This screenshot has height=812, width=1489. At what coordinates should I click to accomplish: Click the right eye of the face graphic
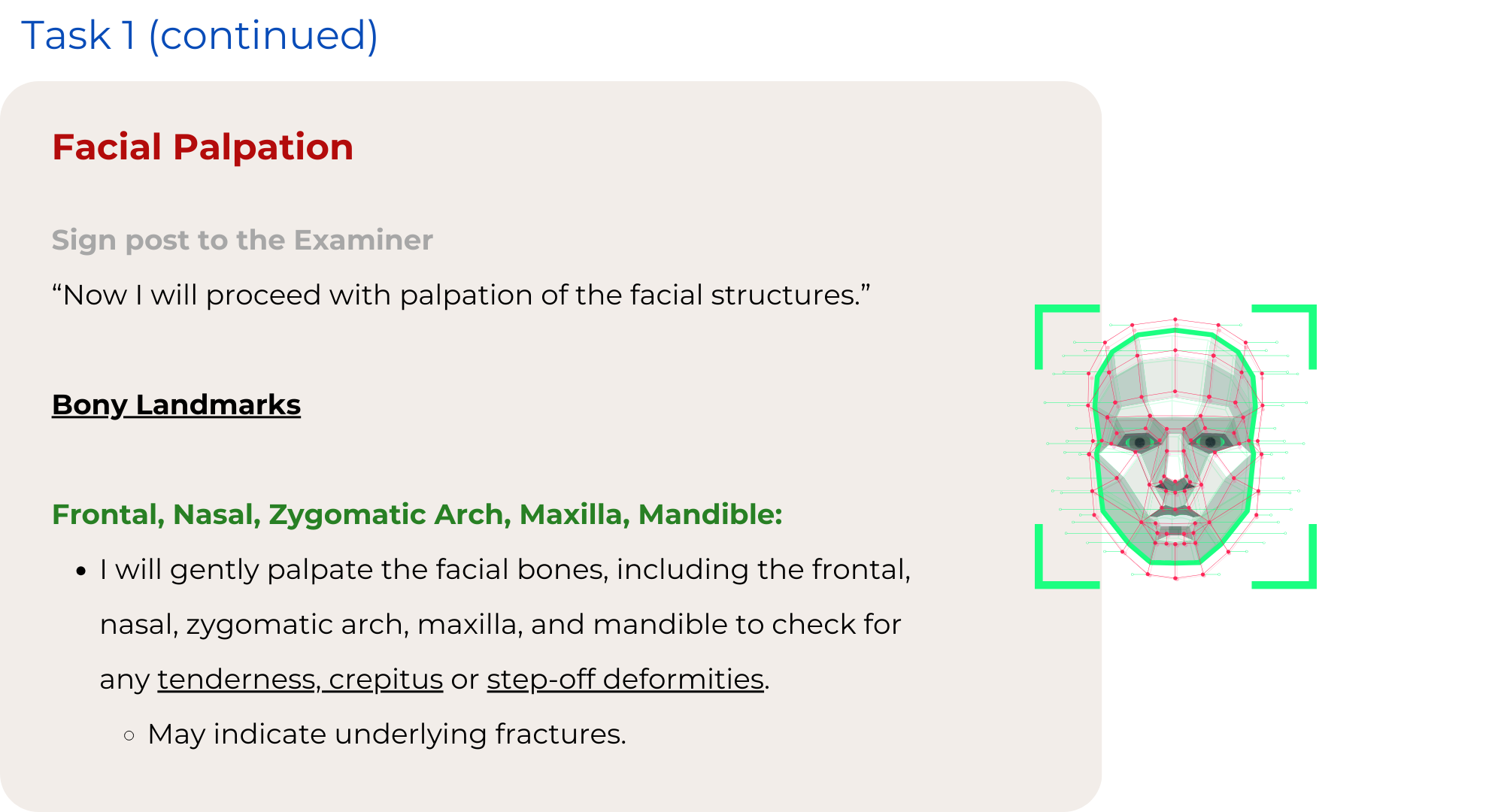click(x=1211, y=442)
